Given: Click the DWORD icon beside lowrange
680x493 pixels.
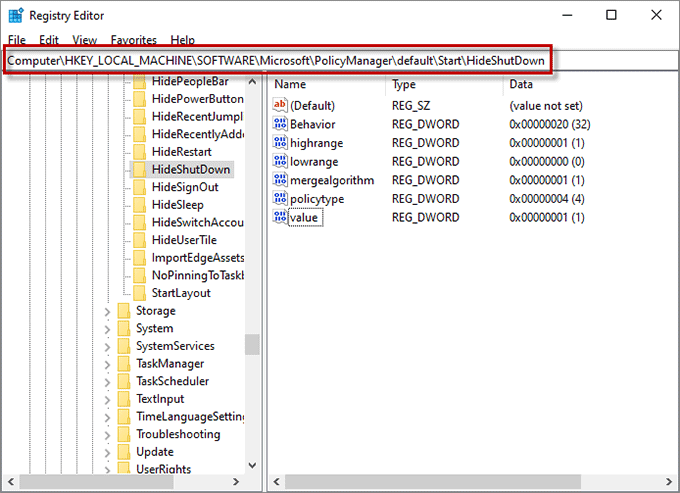Looking at the screenshot, I should [280, 161].
